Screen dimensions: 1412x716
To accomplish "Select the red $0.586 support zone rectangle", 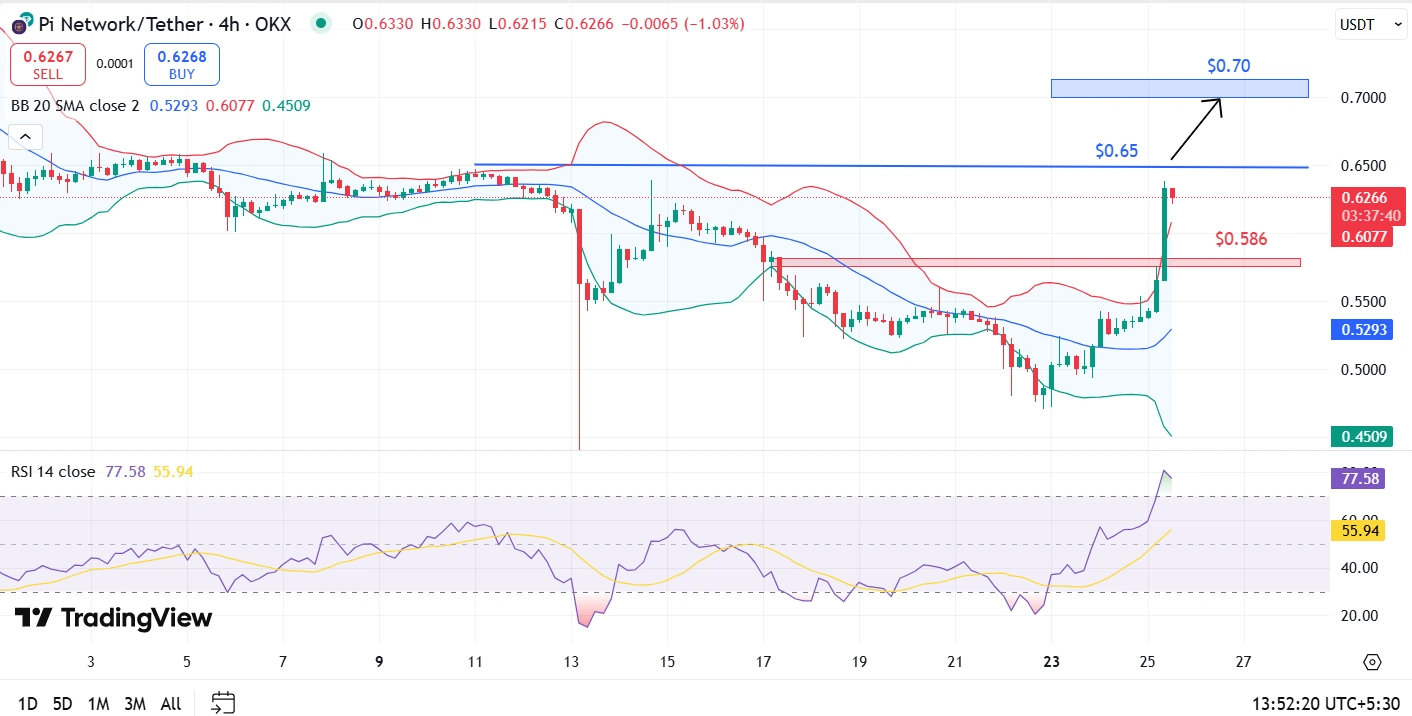I will click(1038, 262).
